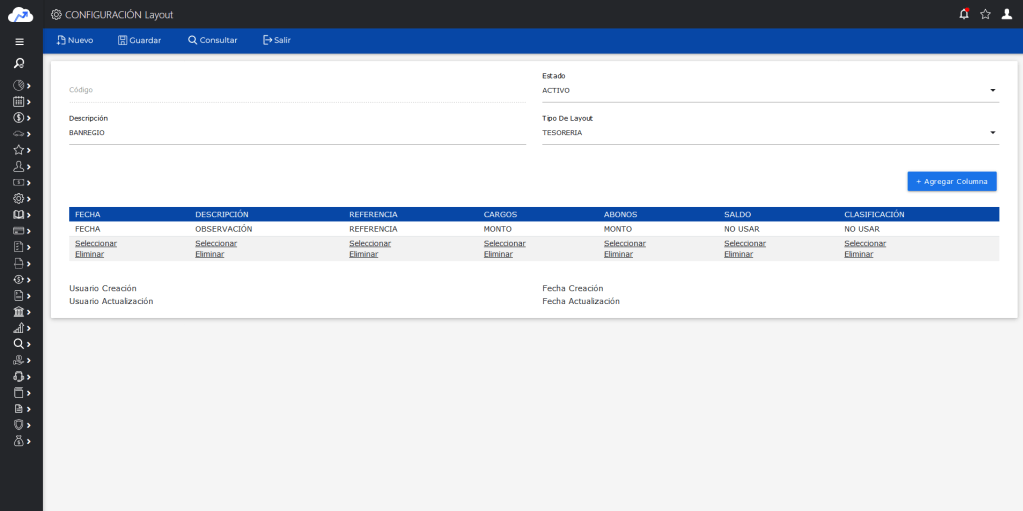Image resolution: width=1023 pixels, height=511 pixels.
Task: Click the cloud logo at top left
Action: point(21,14)
